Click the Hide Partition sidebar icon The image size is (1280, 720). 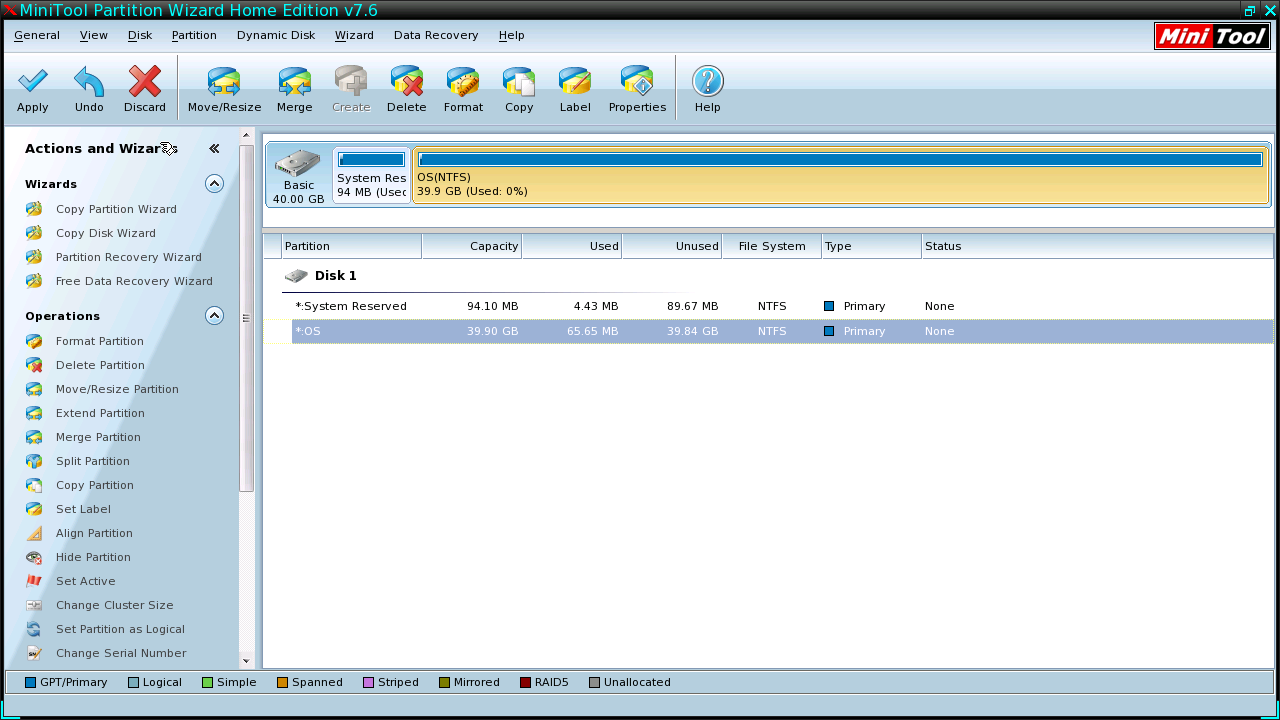tap(34, 557)
